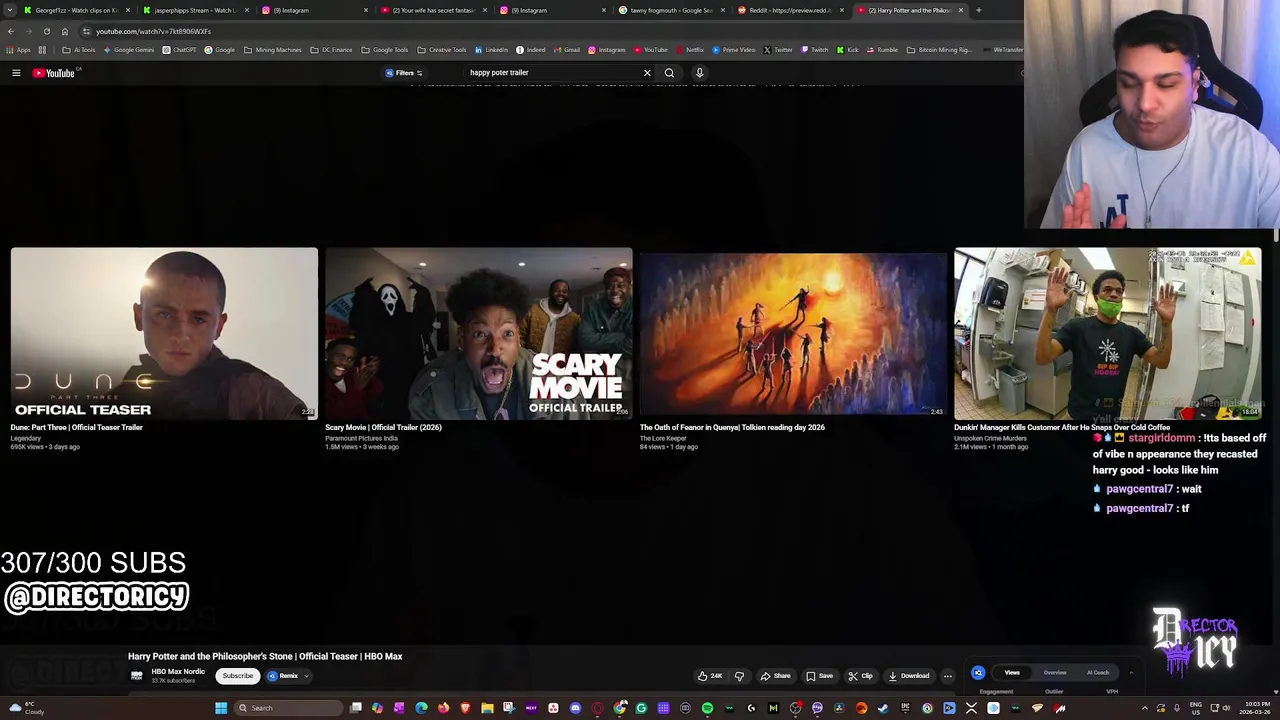Open the browser home button

coord(65,31)
